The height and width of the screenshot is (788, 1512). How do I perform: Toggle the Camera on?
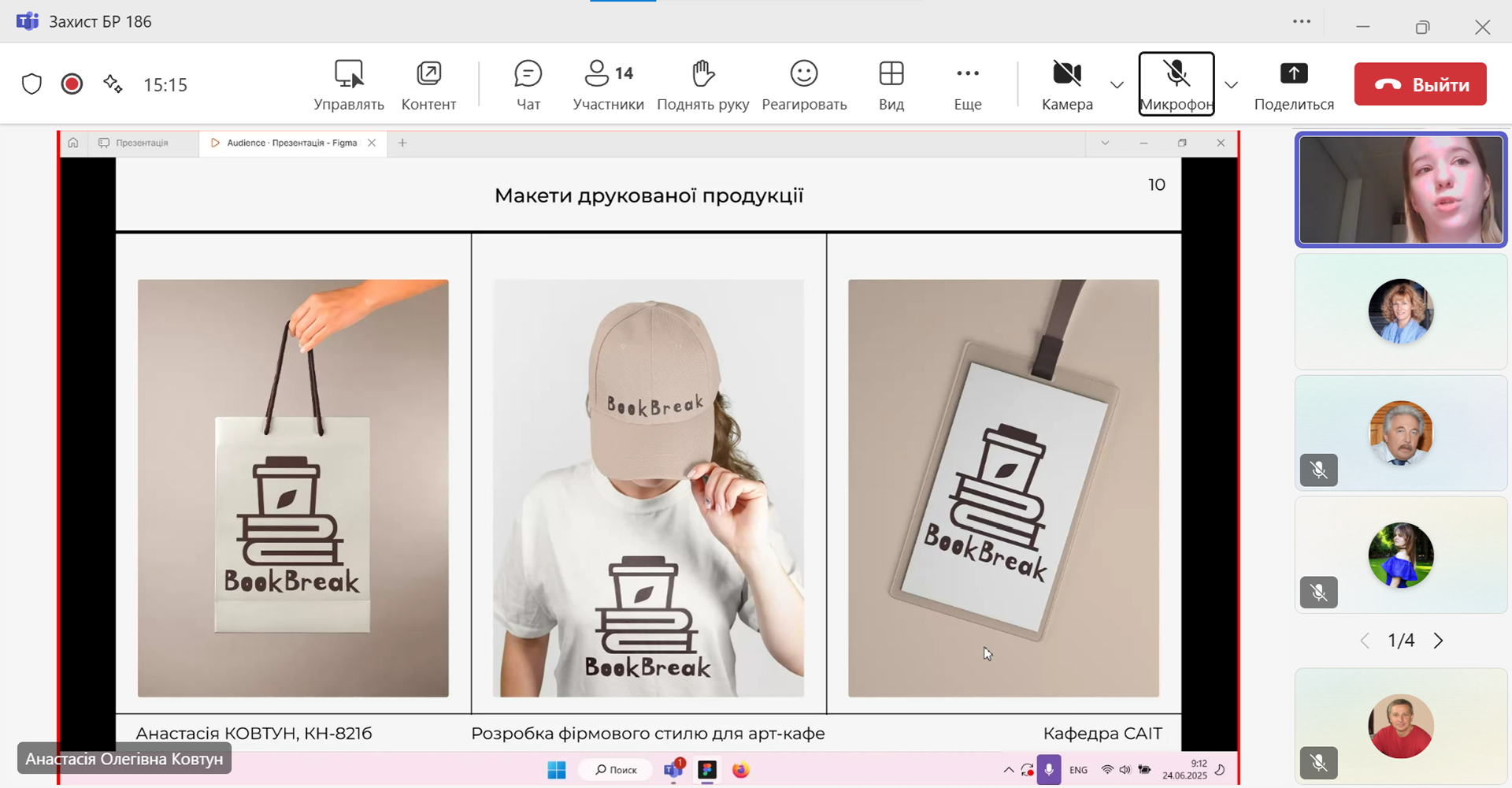(1067, 84)
